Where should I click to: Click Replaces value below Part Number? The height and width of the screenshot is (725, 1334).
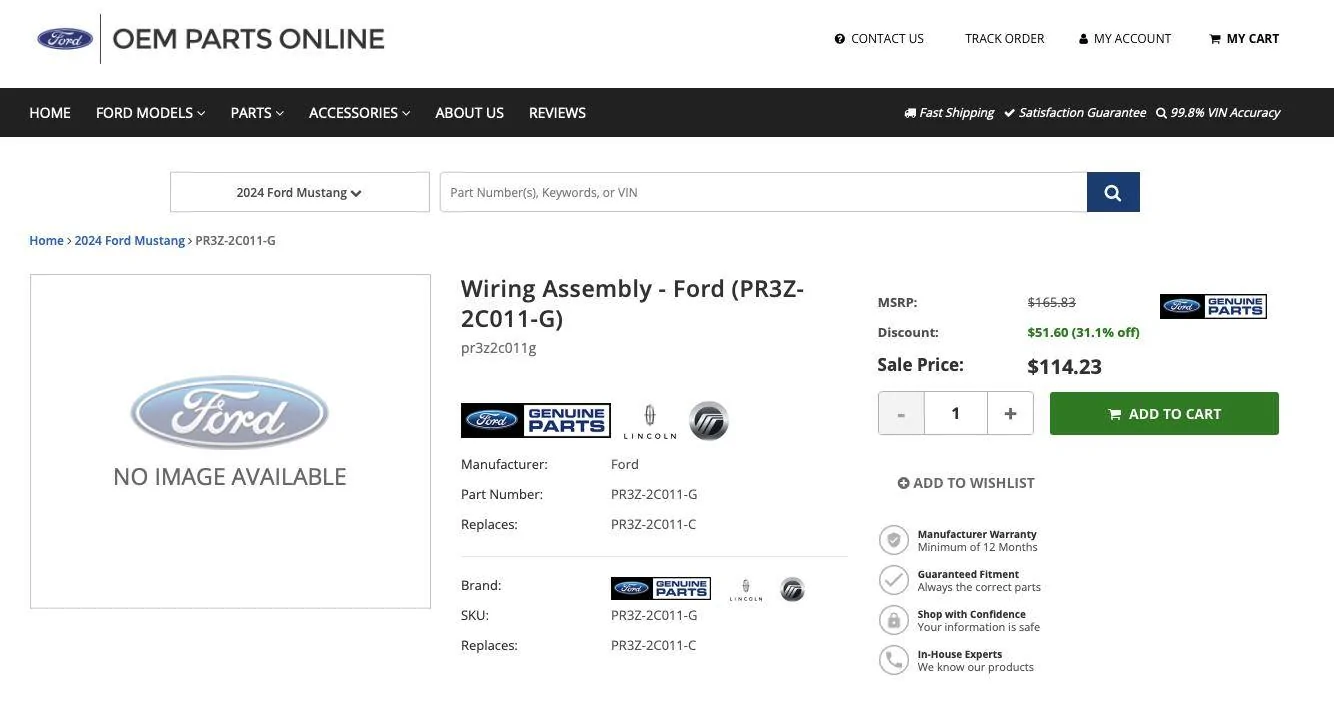point(654,524)
